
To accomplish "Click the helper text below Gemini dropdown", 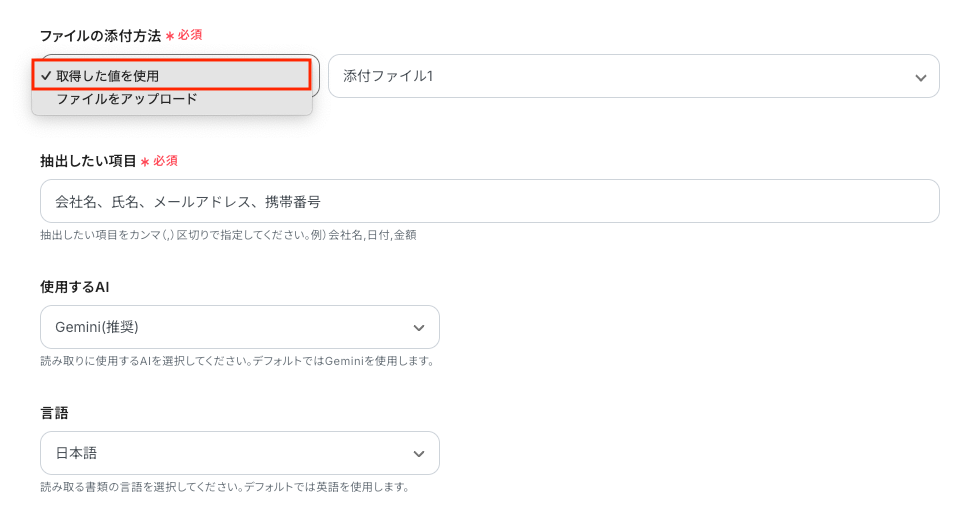I will click(237, 361).
